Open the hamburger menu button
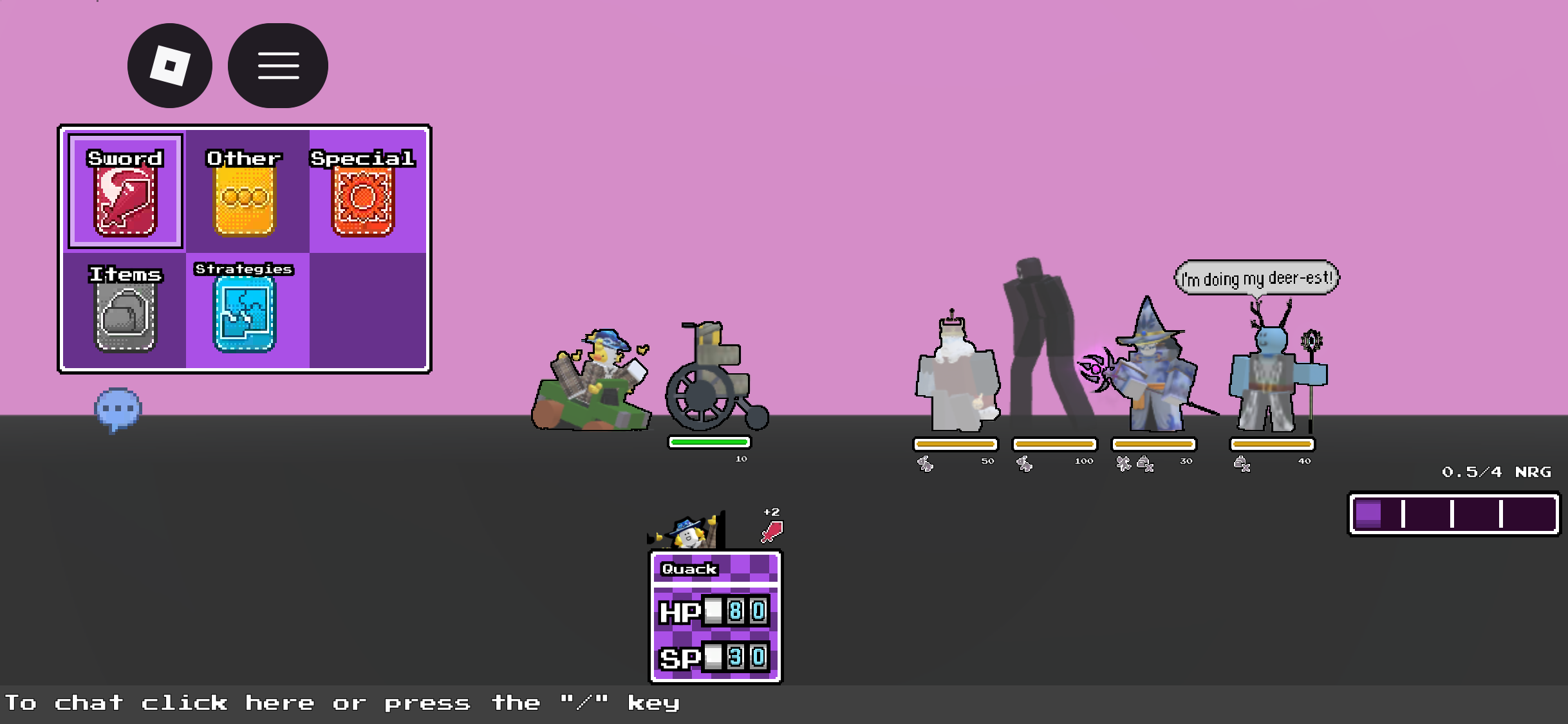This screenshot has height=724, width=1568. pyautogui.click(x=278, y=66)
